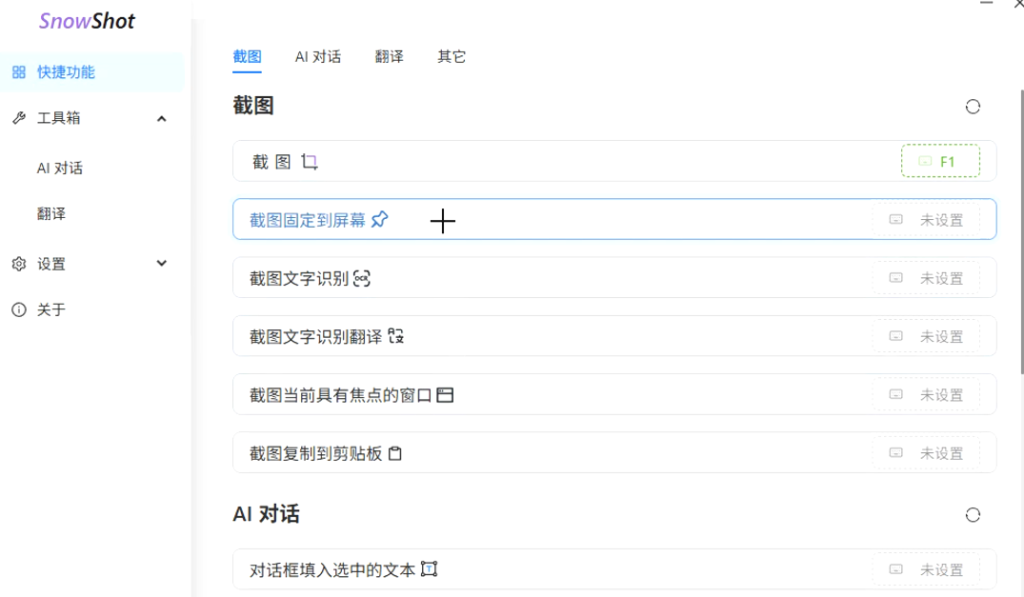Image resolution: width=1024 pixels, height=597 pixels.
Task: Reset the 截图 section shortcuts icon
Action: 973,106
